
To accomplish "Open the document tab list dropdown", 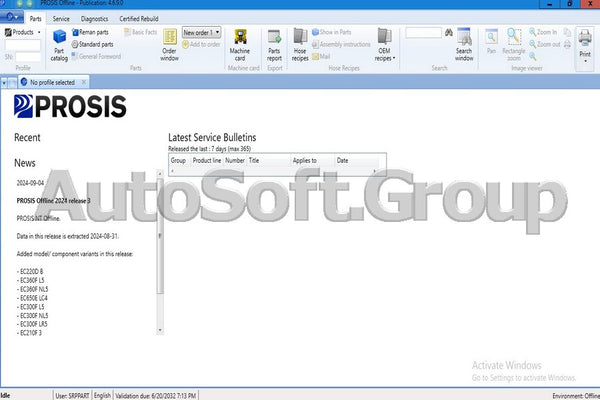I will tap(4, 82).
